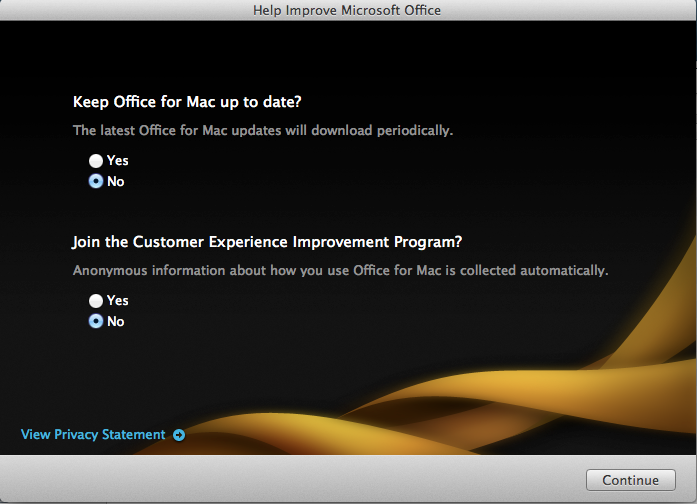The height and width of the screenshot is (504, 697).
Task: Click the 'Anonymous information' description text
Action: (340, 271)
